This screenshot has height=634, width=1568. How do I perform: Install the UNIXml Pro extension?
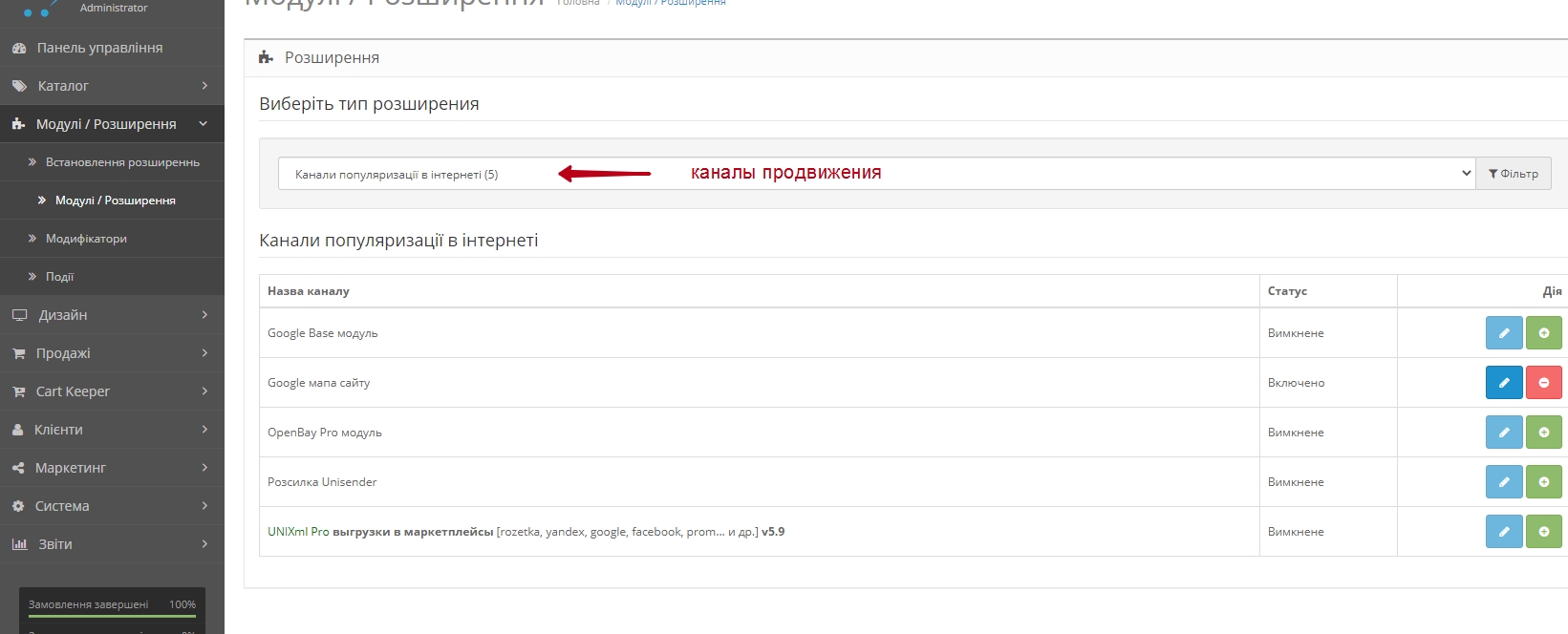pos(1543,532)
